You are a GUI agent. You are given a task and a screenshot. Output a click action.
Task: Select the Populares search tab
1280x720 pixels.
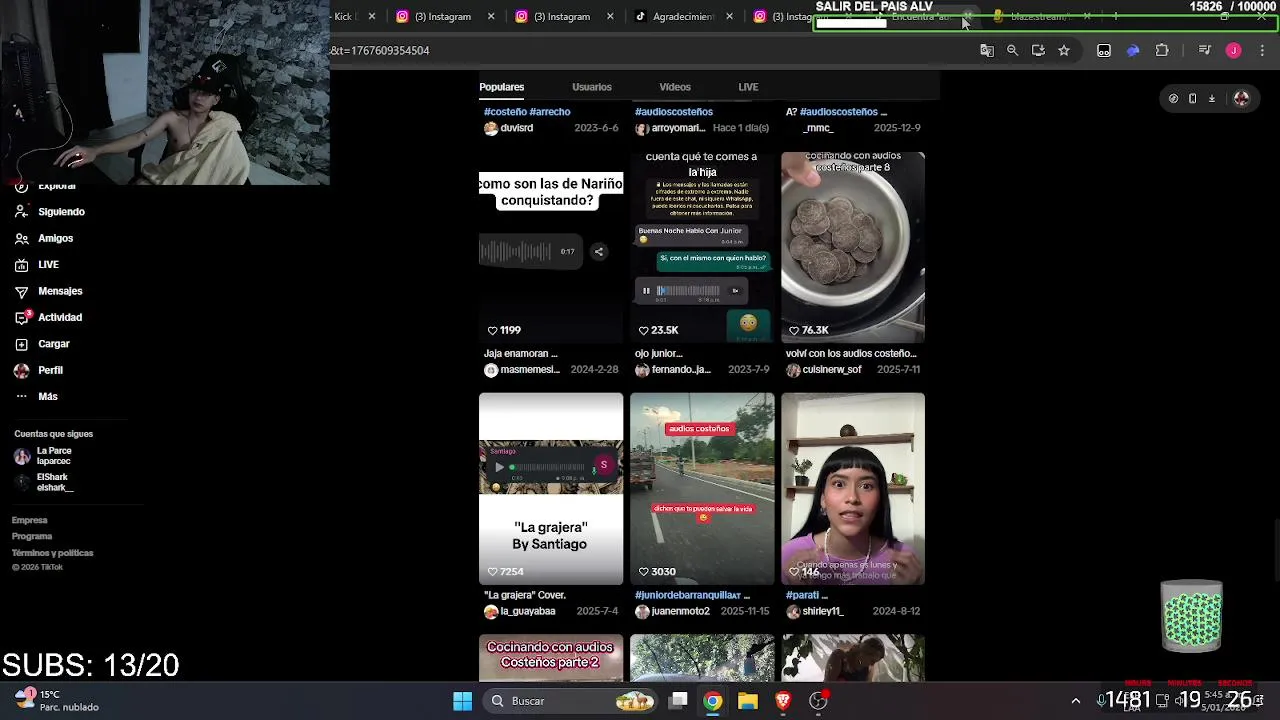[501, 87]
